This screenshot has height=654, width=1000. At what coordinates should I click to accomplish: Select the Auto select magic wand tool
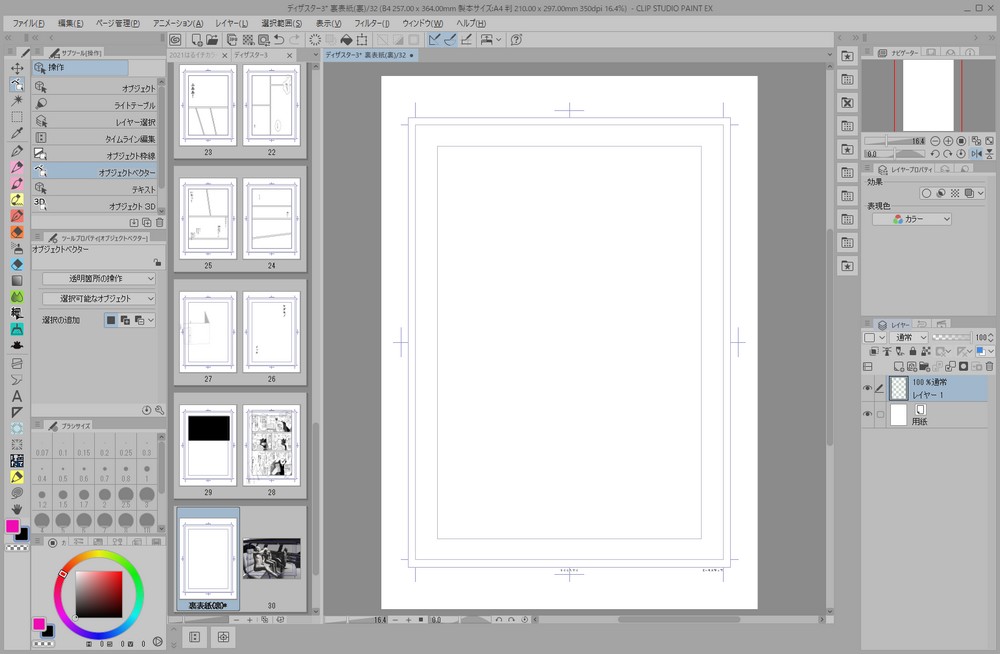coord(17,100)
